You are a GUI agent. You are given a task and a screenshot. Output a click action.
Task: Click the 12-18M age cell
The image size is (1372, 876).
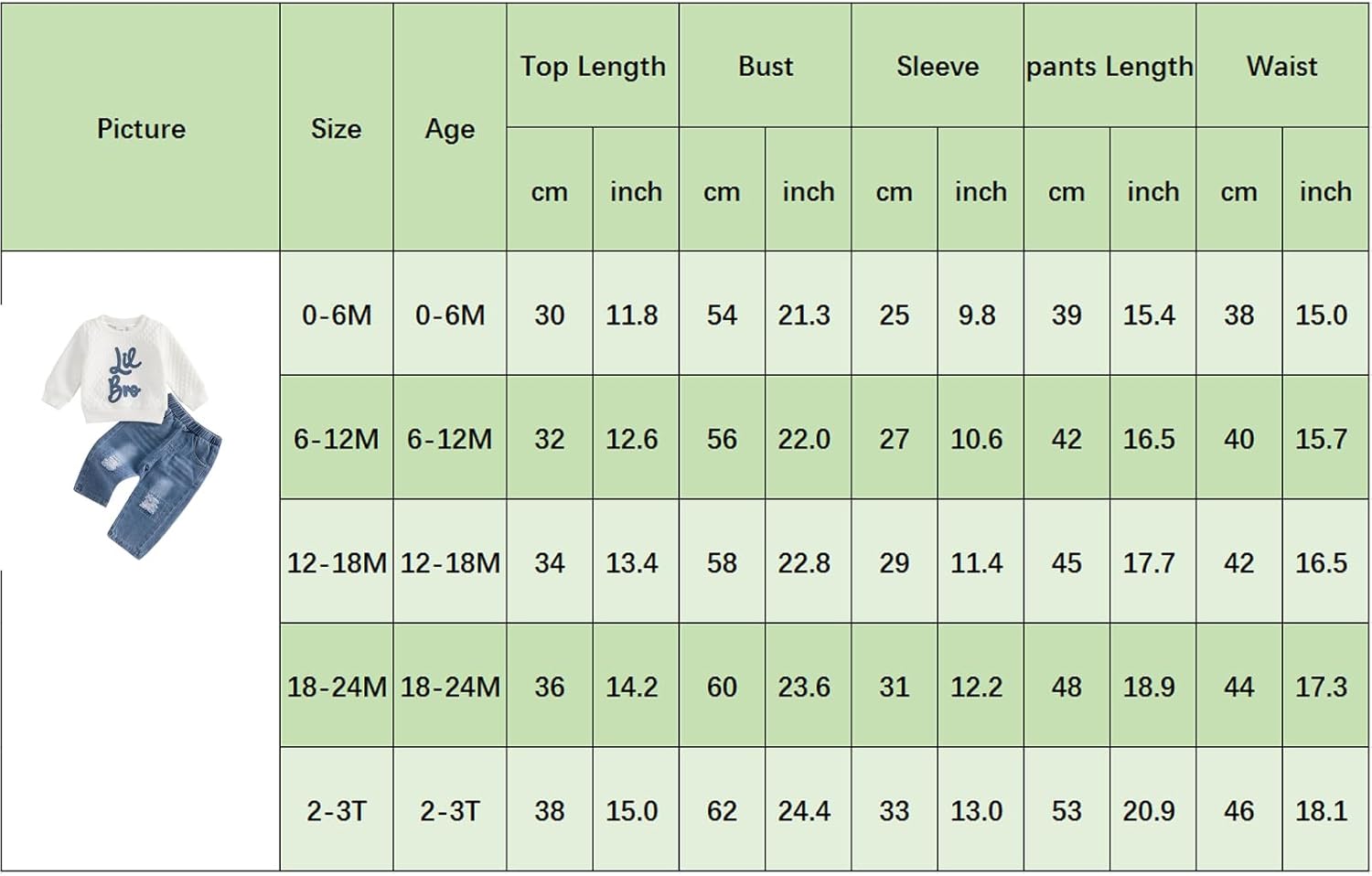(450, 561)
